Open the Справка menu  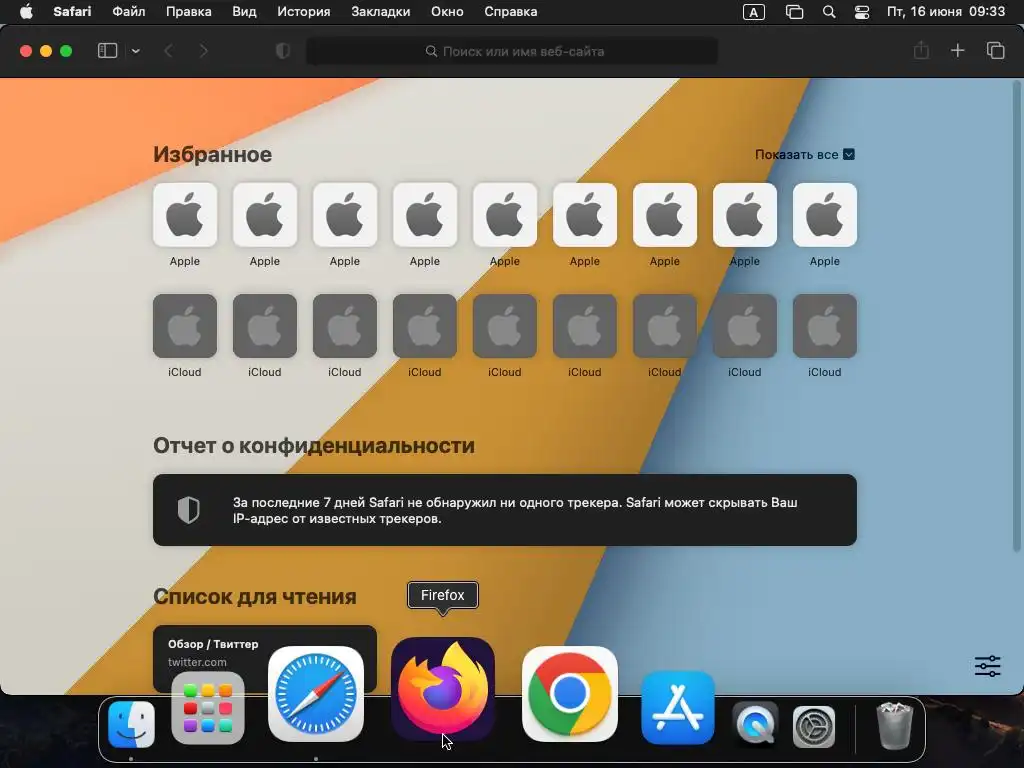(x=511, y=12)
